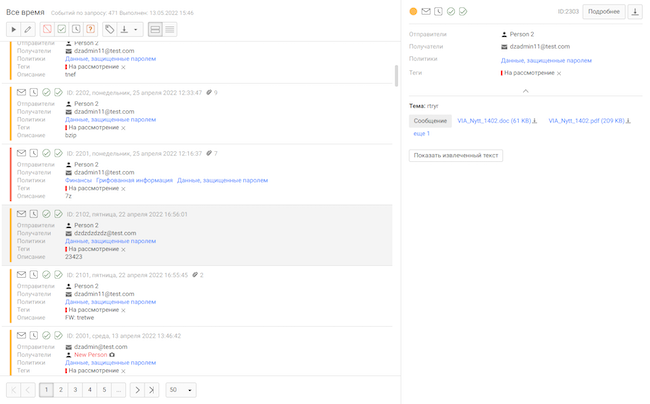This screenshot has height=404, width=650.
Task: Click the pencil edit icon in toolbar
Action: coord(28,30)
